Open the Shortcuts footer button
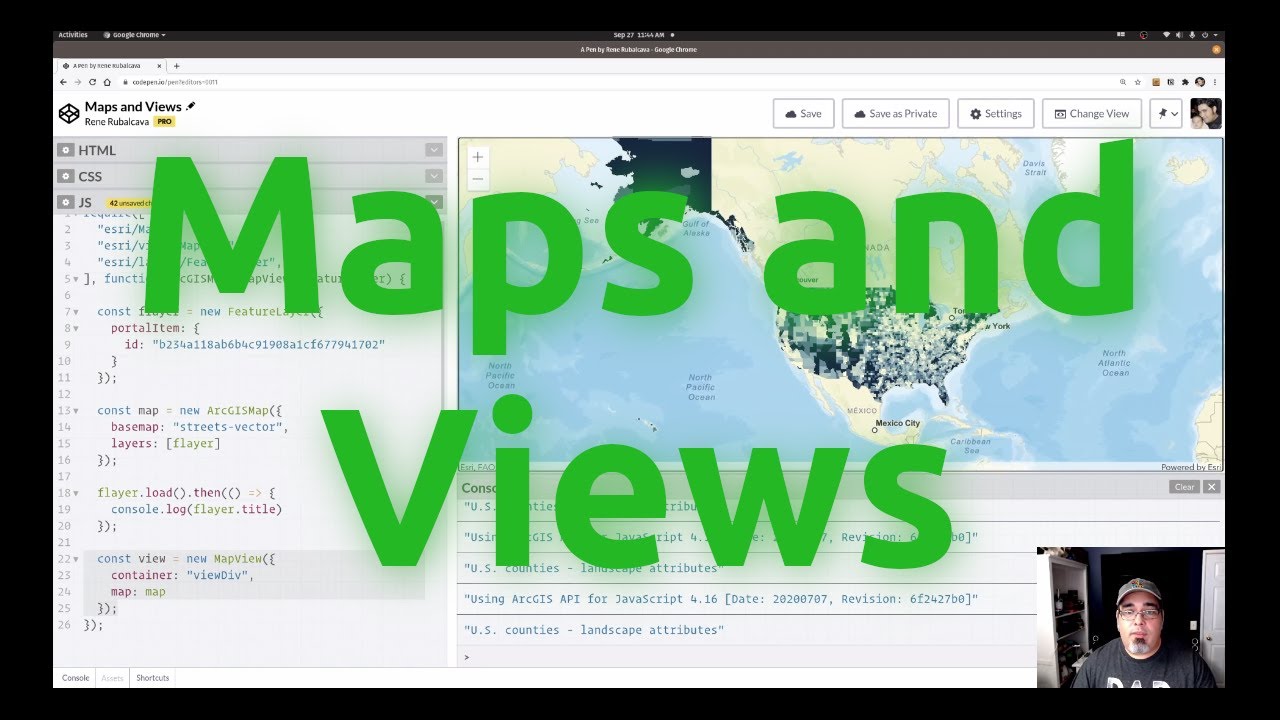This screenshot has width=1280, height=720. tap(153, 678)
